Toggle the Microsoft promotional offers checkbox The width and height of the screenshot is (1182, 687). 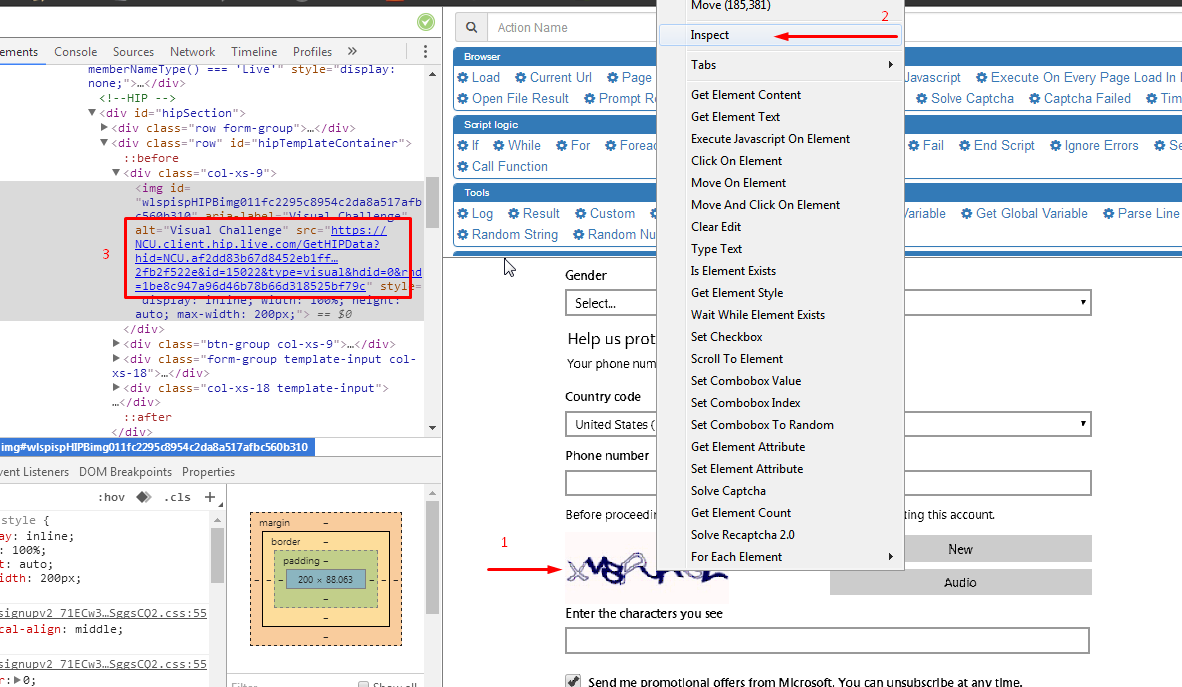pyautogui.click(x=573, y=681)
